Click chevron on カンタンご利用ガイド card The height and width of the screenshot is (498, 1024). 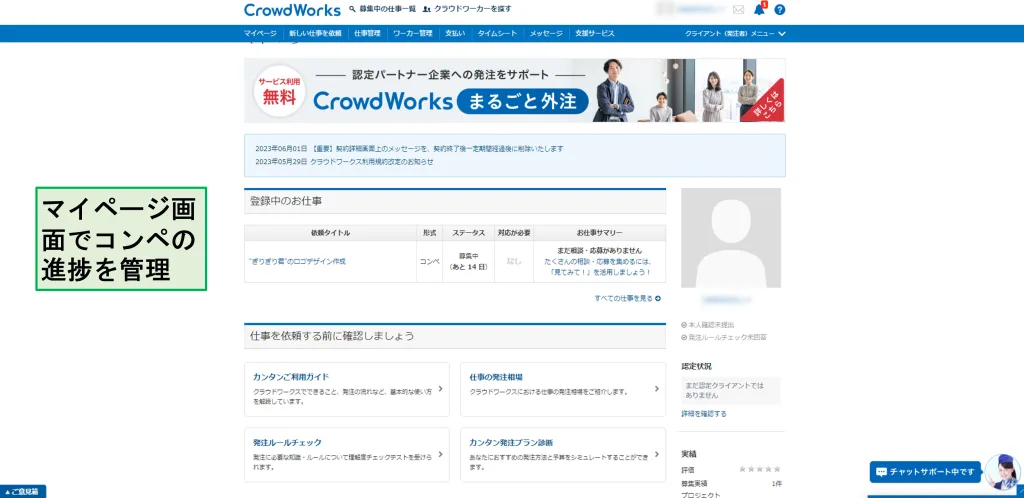tap(440, 389)
